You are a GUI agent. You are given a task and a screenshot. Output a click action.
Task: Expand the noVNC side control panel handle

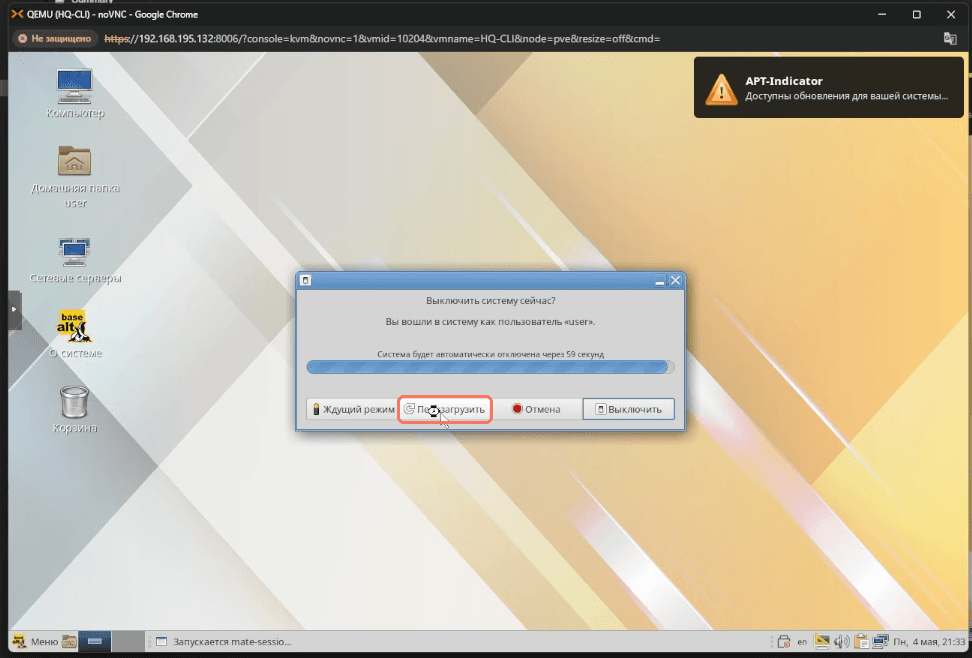click(14, 309)
